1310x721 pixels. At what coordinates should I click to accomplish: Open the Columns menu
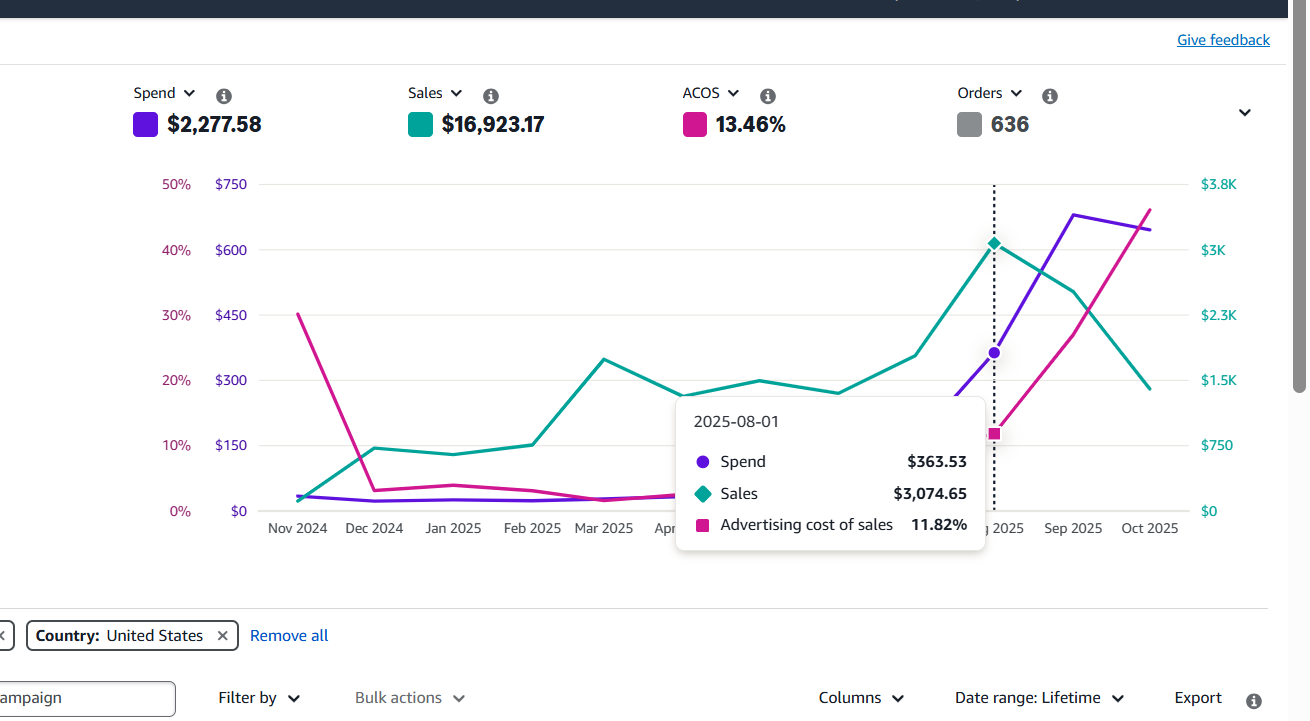click(861, 698)
